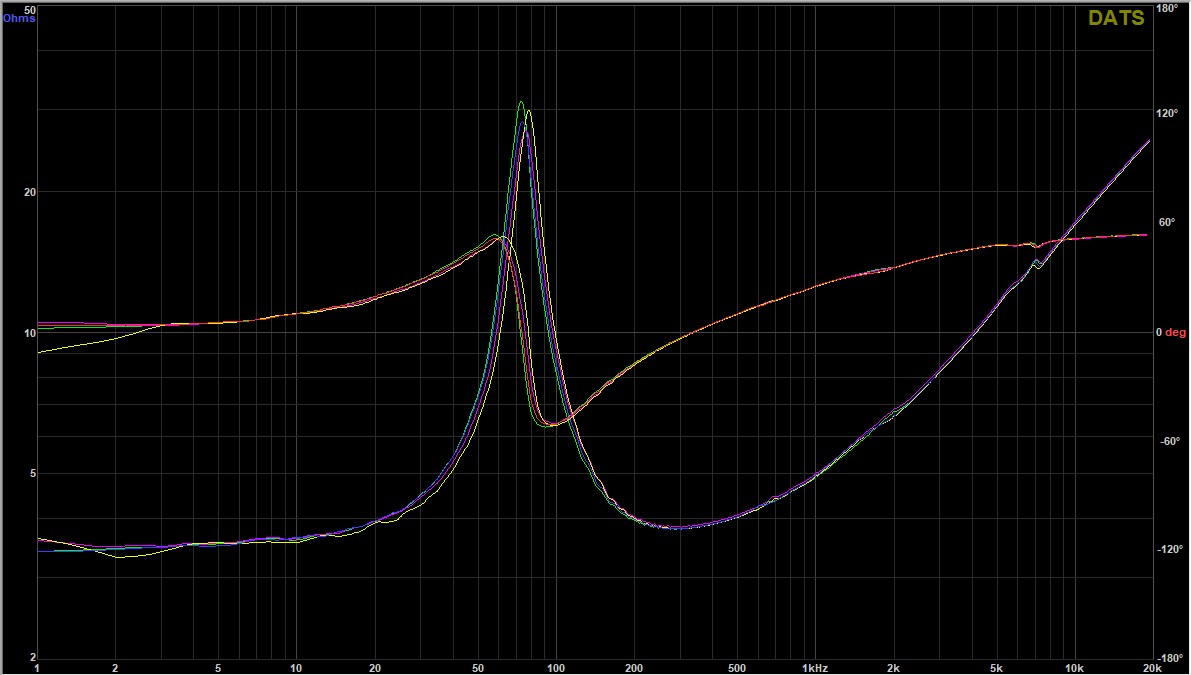Click the 1kHz frequency axis label
Image resolution: width=1191 pixels, height=675 pixels.
click(815, 667)
